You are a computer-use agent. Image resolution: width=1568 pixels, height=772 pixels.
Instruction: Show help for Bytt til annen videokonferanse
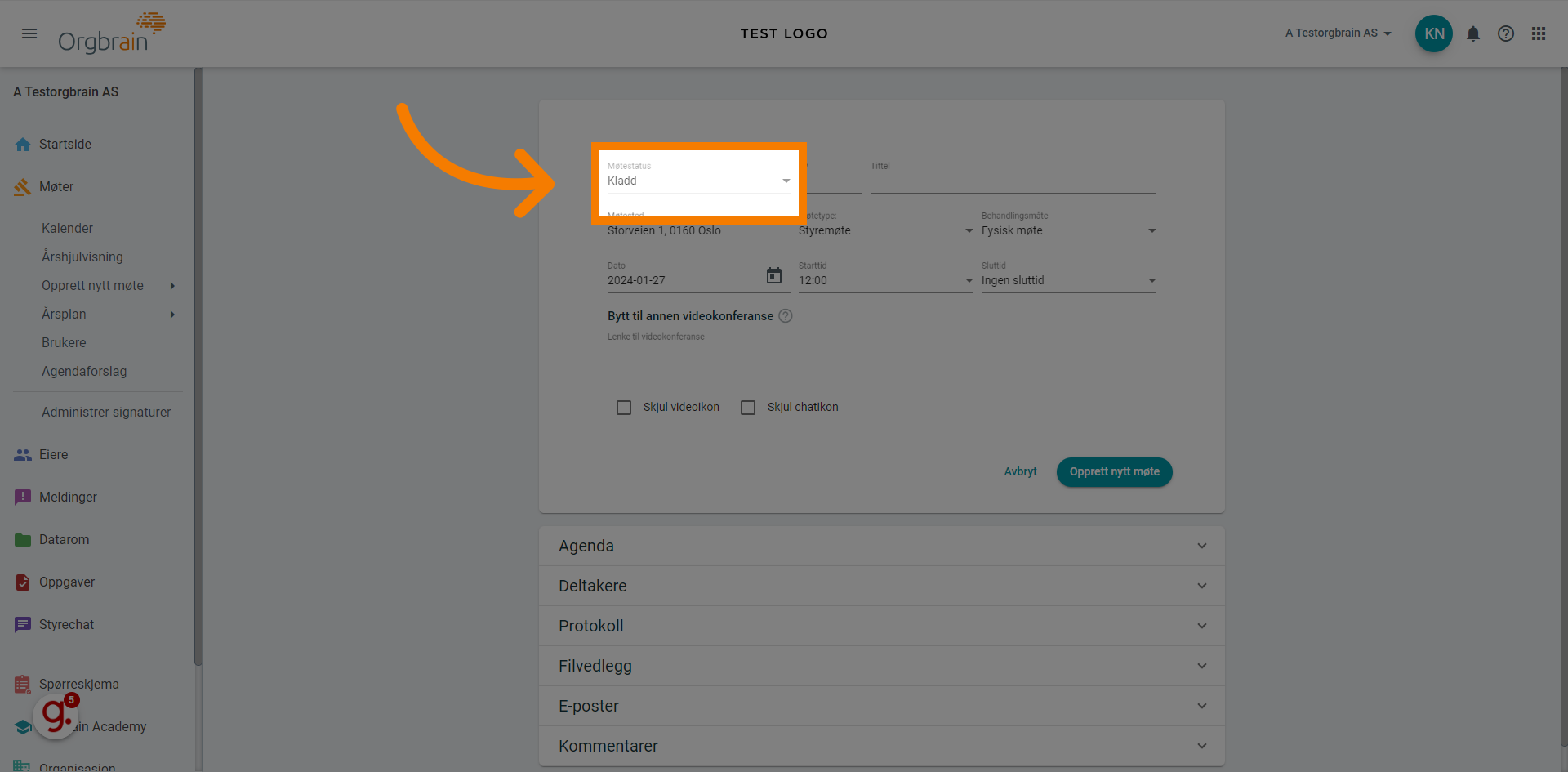(785, 316)
